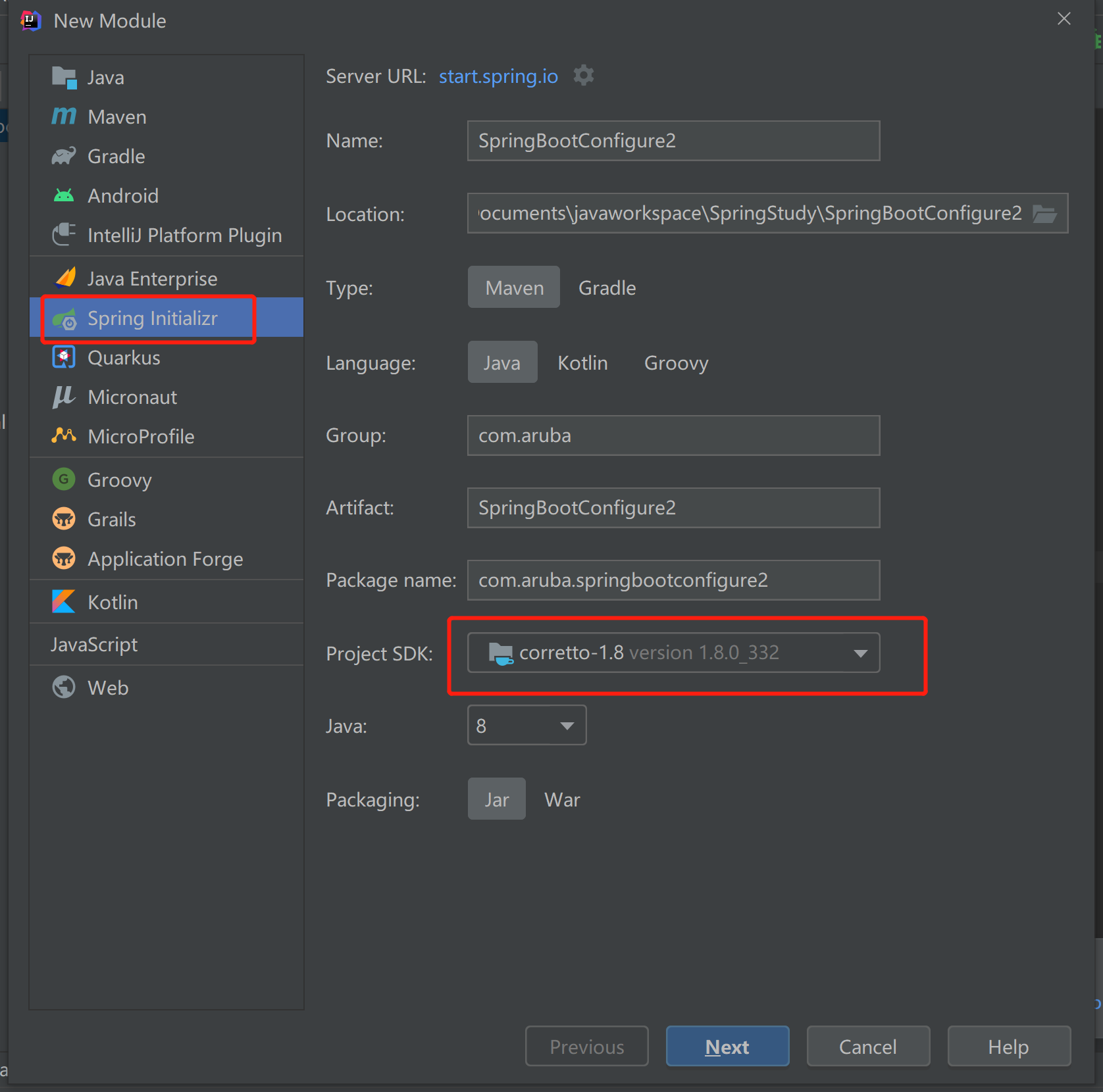Click the Android robot icon
The image size is (1103, 1092).
click(x=64, y=195)
